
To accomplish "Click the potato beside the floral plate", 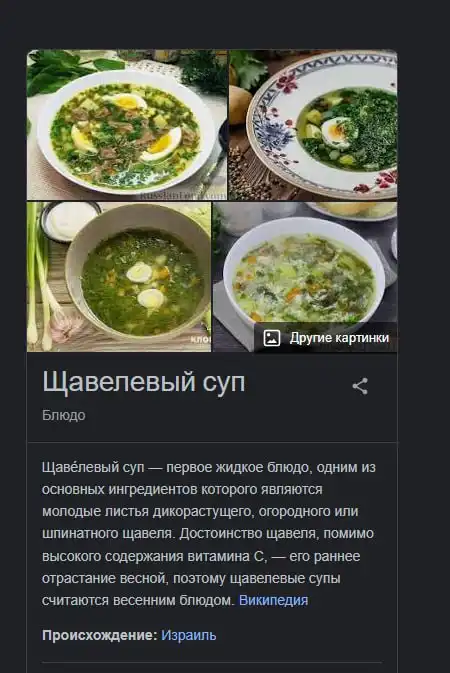I will [x=238, y=104].
